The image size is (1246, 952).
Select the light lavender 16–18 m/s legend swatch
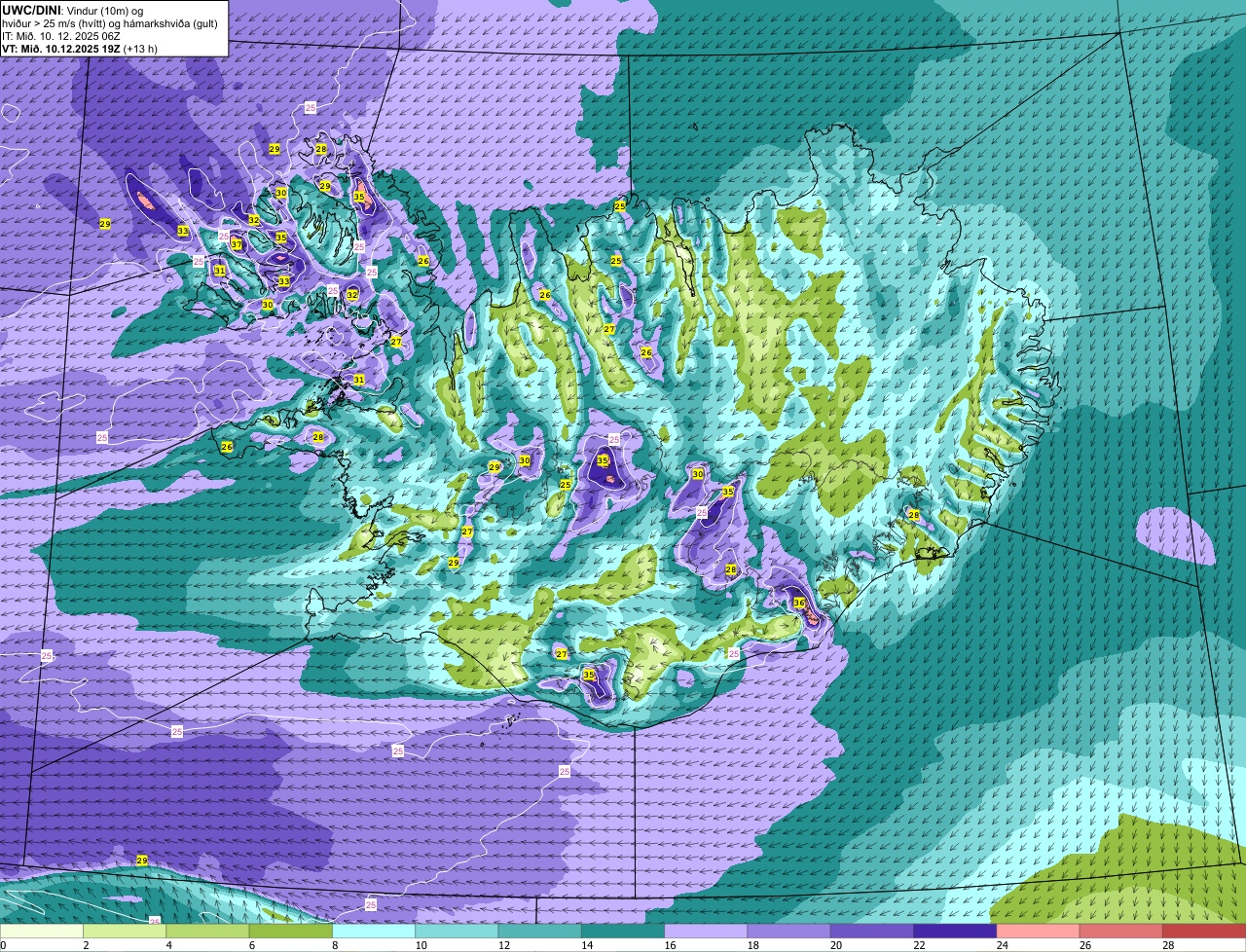tap(707, 932)
